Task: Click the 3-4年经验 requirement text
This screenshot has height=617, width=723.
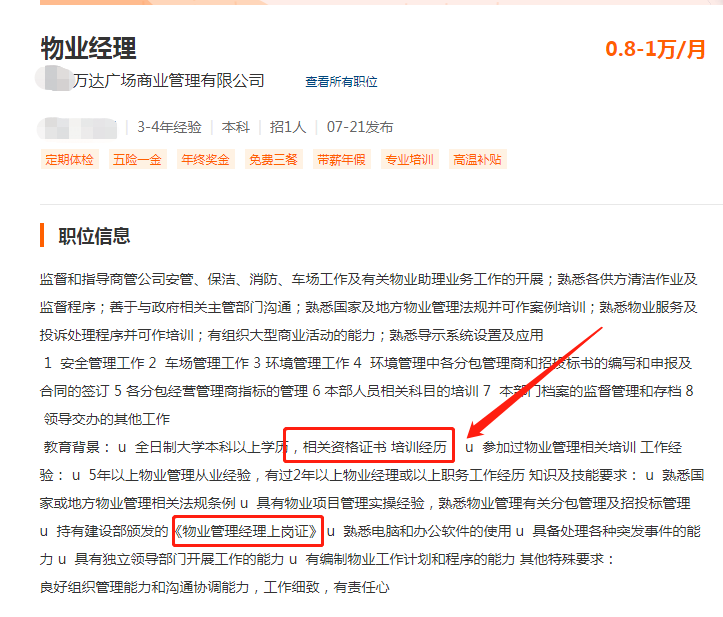Action: tap(169, 127)
